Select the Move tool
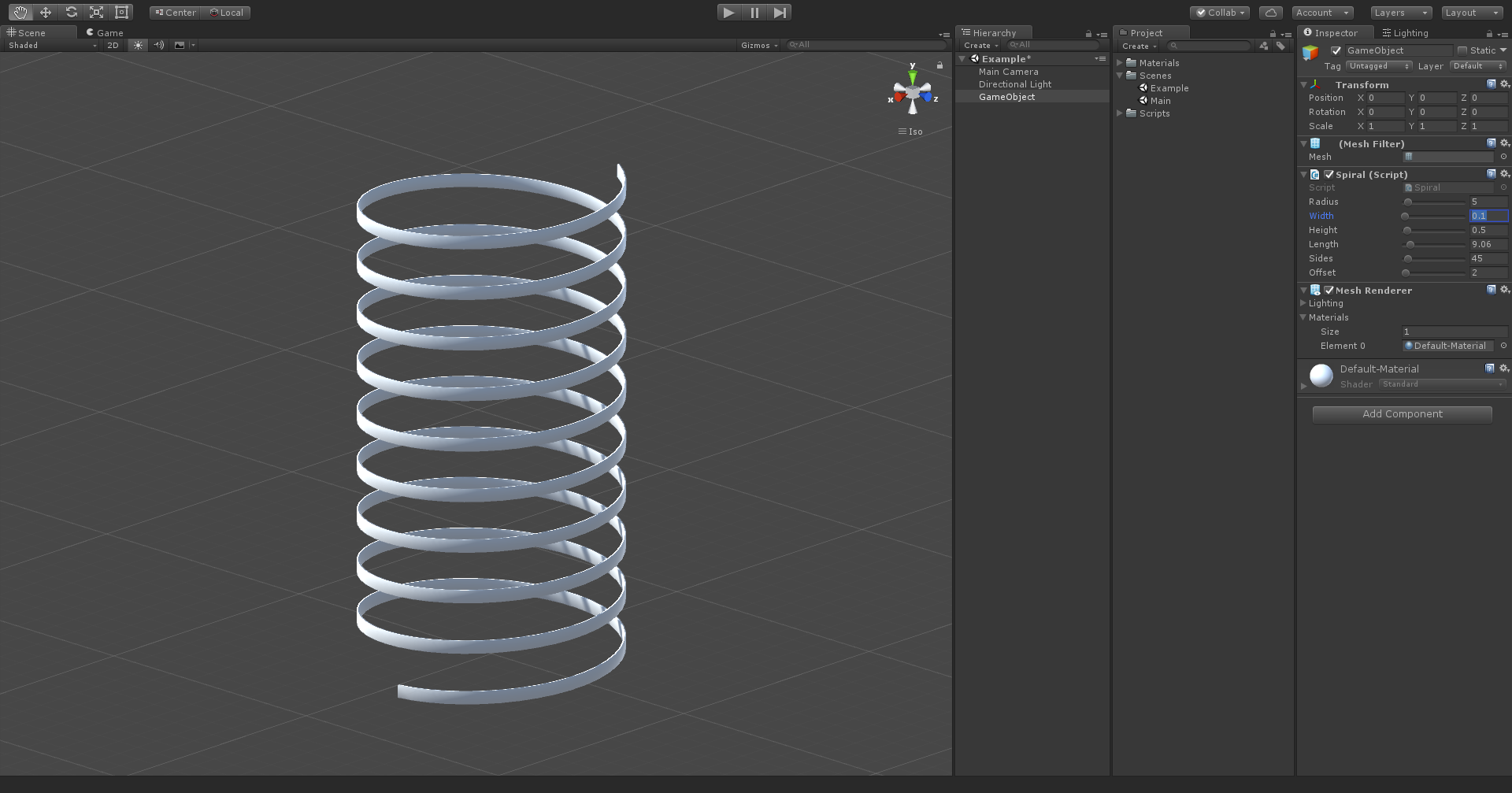The height and width of the screenshot is (793, 1512). point(46,13)
